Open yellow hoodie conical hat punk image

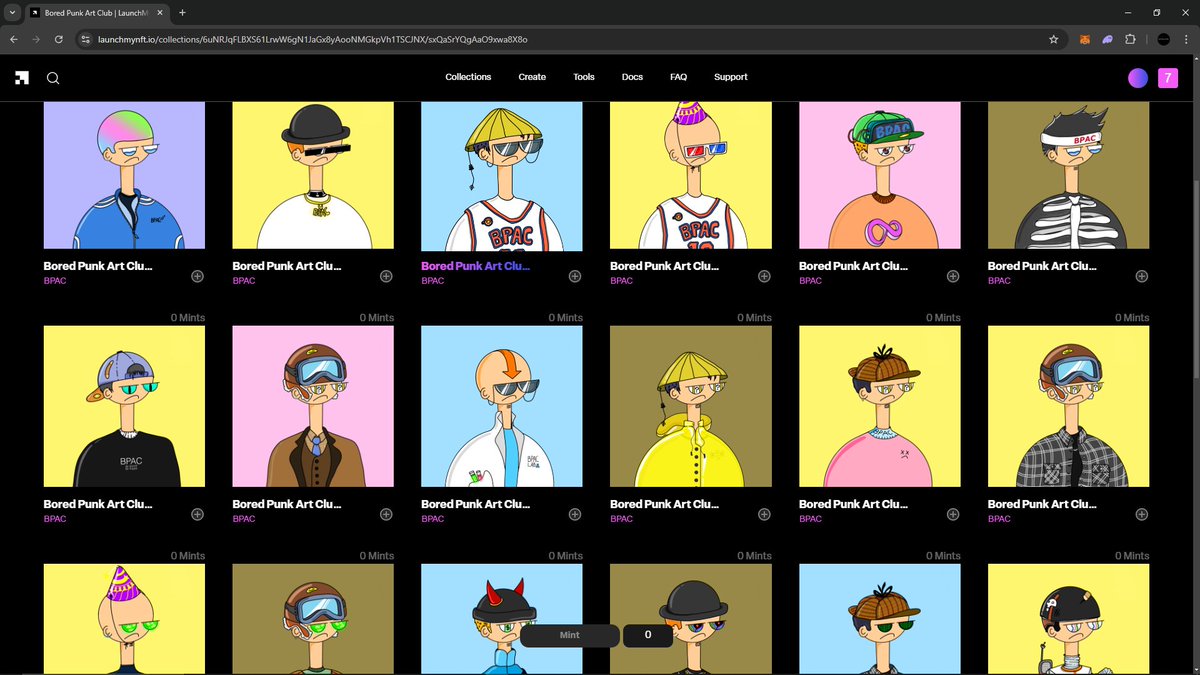tap(691, 406)
